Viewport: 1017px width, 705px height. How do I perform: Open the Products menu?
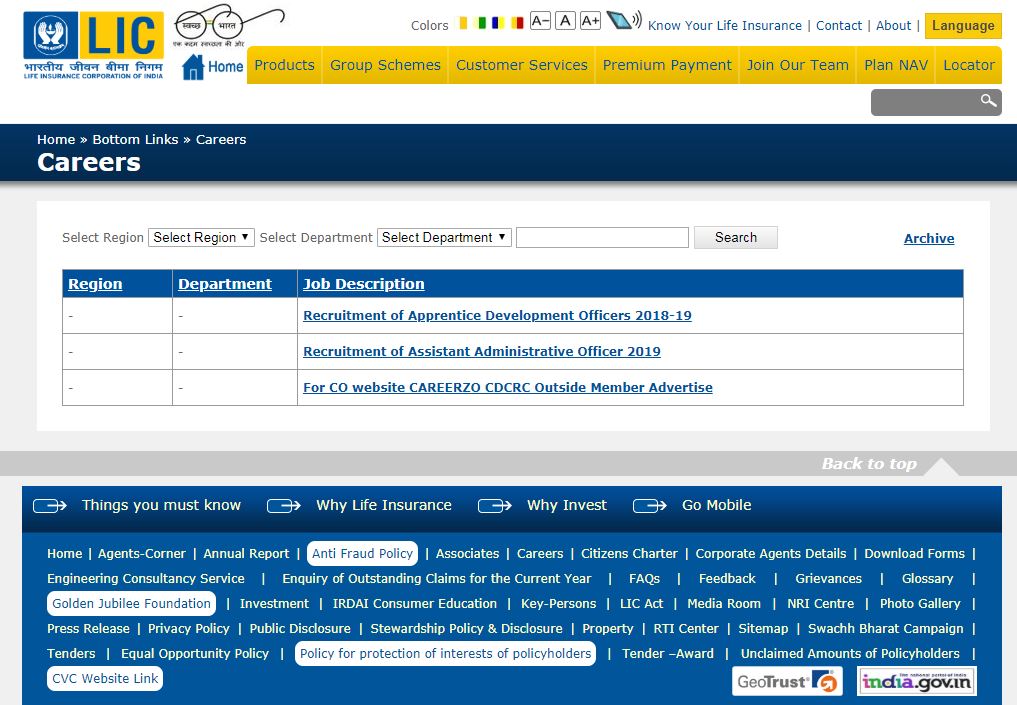coord(284,65)
